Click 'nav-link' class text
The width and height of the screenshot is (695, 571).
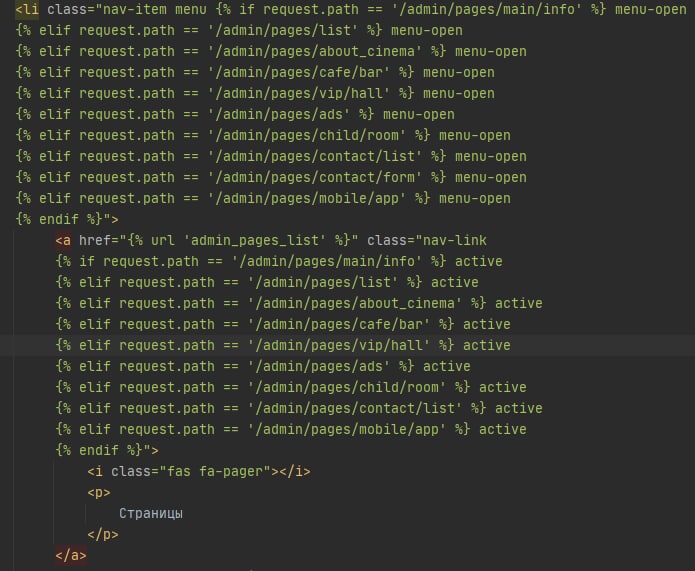click(x=455, y=240)
